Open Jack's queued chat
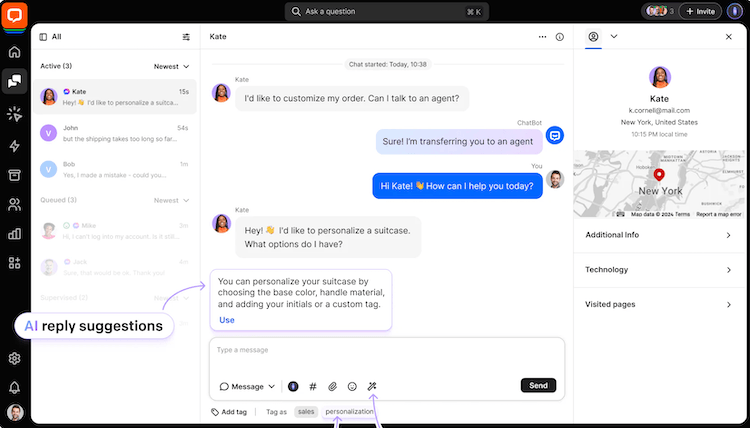This screenshot has width=750, height=428. click(115, 267)
